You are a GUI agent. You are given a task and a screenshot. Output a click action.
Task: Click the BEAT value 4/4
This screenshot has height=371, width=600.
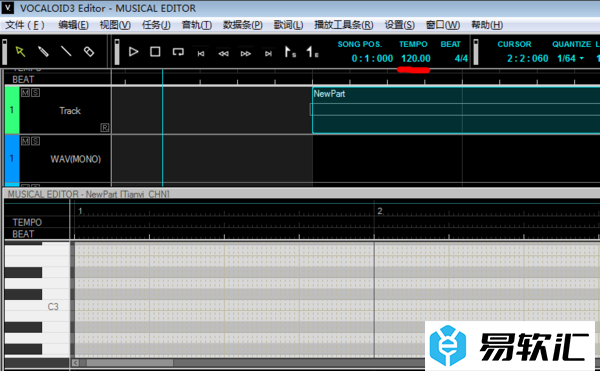coord(461,59)
